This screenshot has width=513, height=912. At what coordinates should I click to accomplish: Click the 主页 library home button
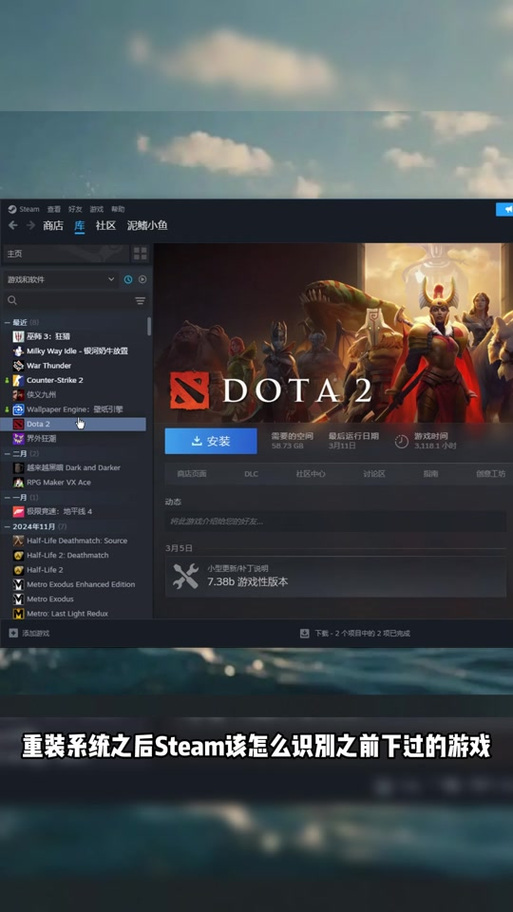click(66, 254)
